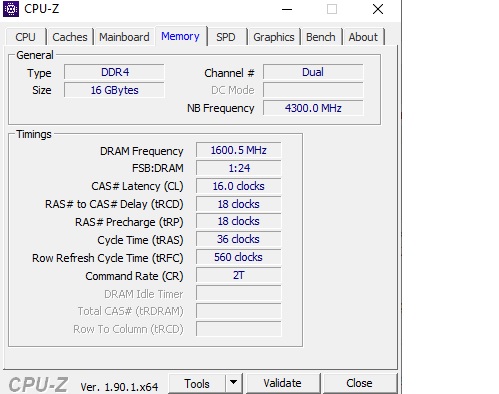The width and height of the screenshot is (499, 394).
Task: Click the Validate button
Action: (283, 384)
